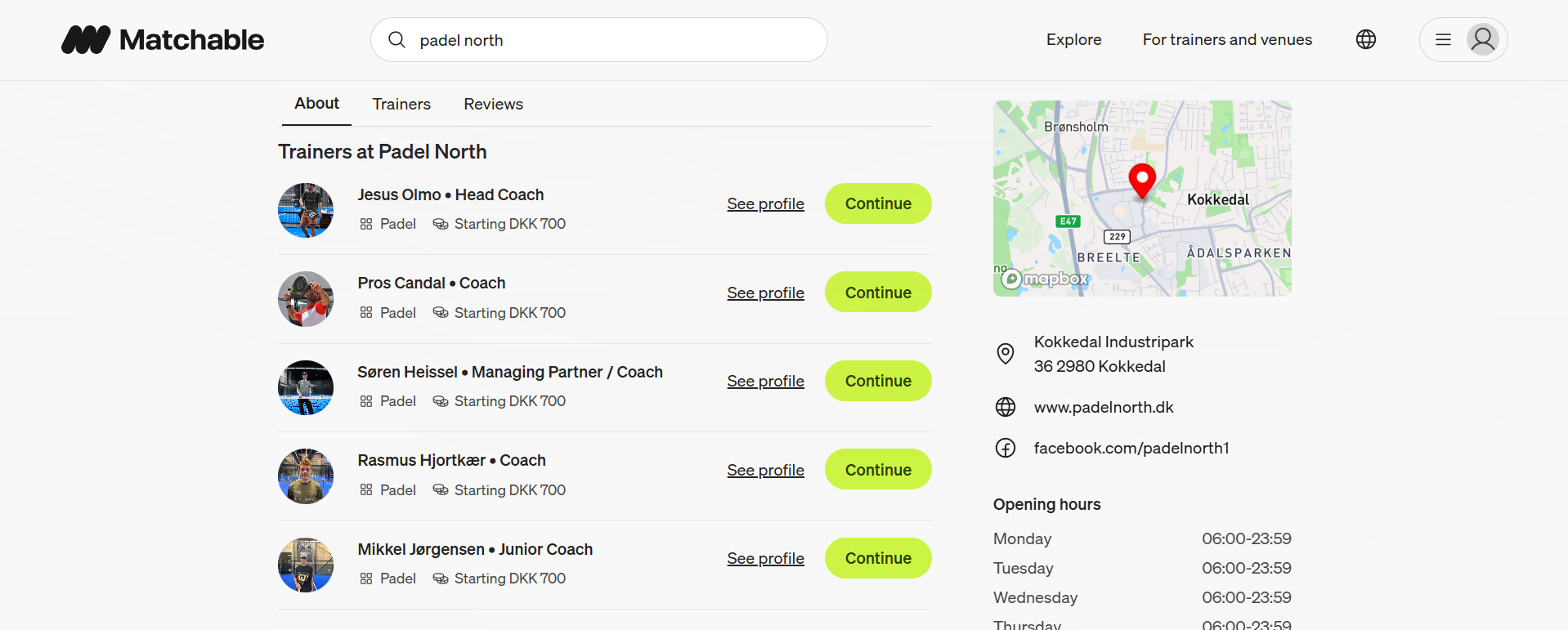Click the Kokkedal Industripark address text
Viewport: 1568px width, 630px height.
pyautogui.click(x=1113, y=354)
